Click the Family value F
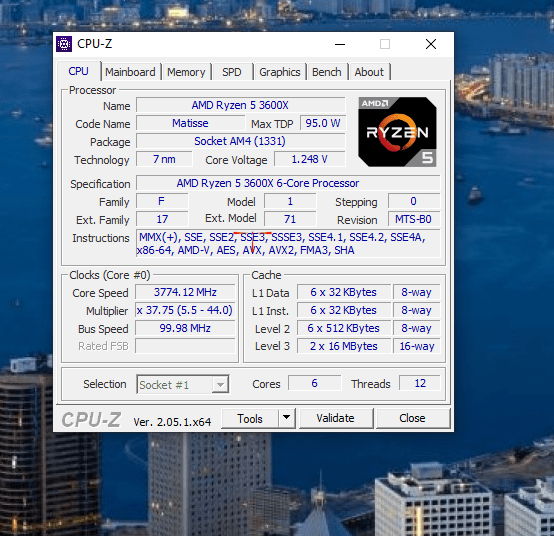This screenshot has height=536, width=554. [162, 201]
